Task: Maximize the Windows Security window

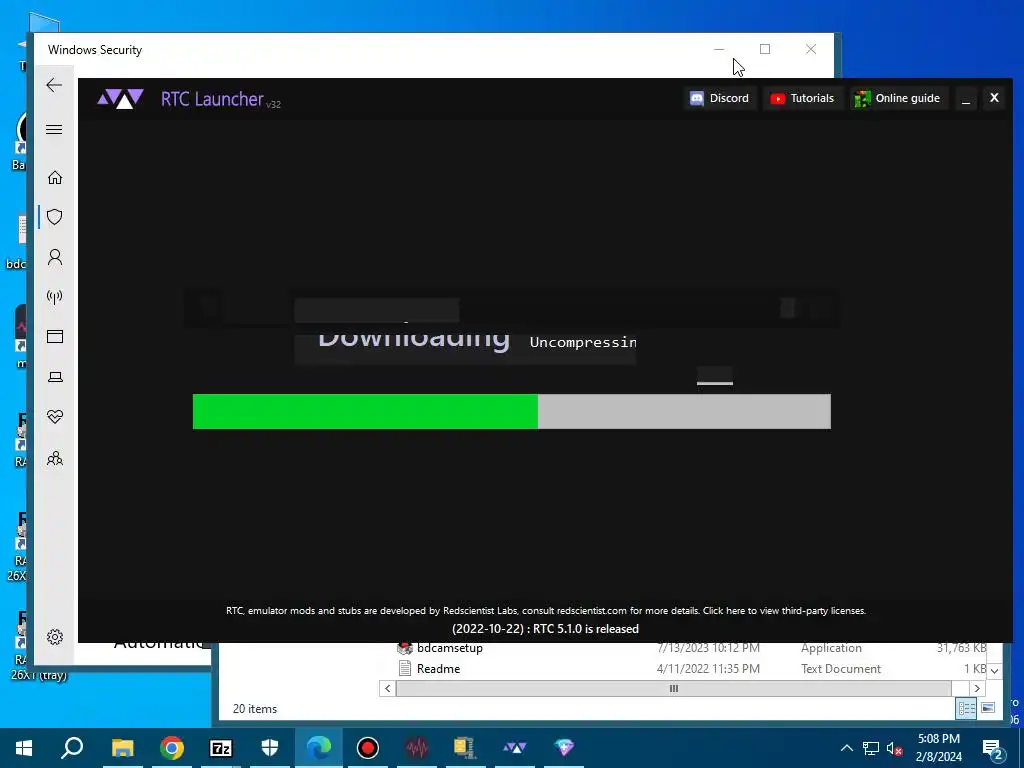Action: pos(765,49)
